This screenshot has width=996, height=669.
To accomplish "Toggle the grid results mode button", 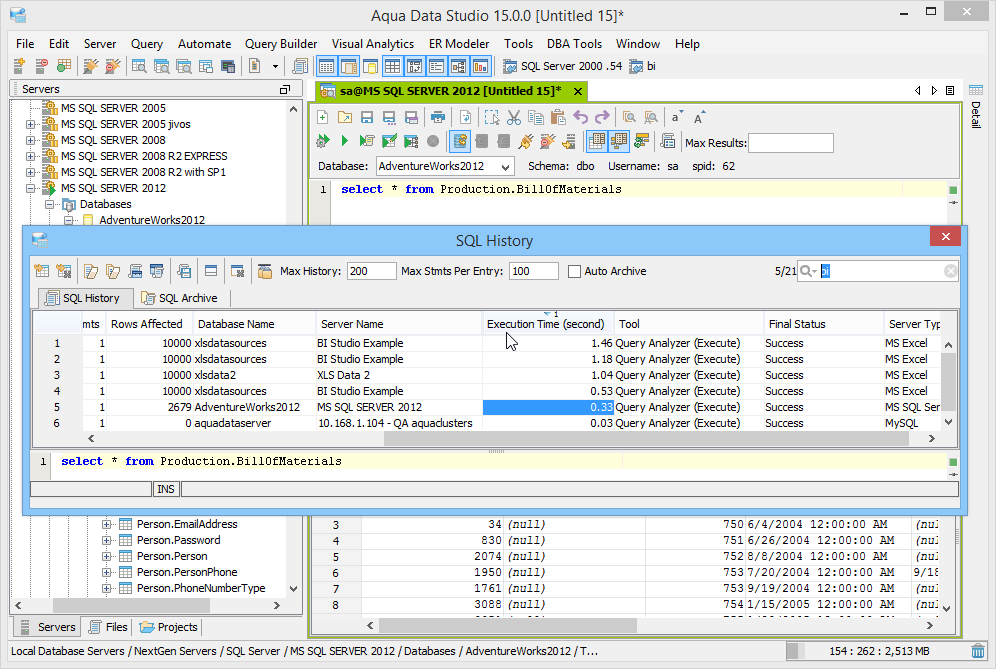I will [596, 141].
